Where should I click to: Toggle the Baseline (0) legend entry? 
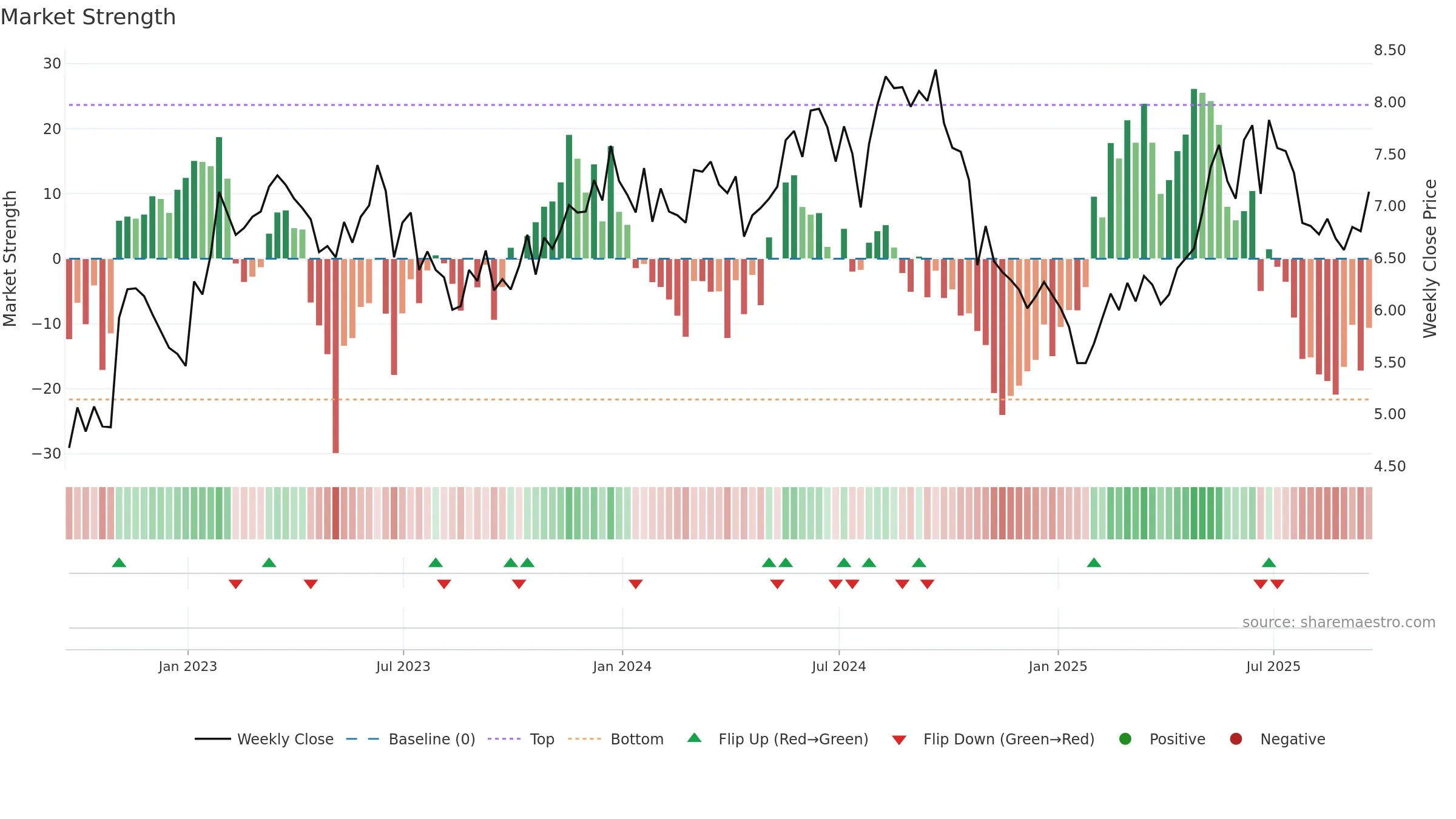click(x=410, y=739)
